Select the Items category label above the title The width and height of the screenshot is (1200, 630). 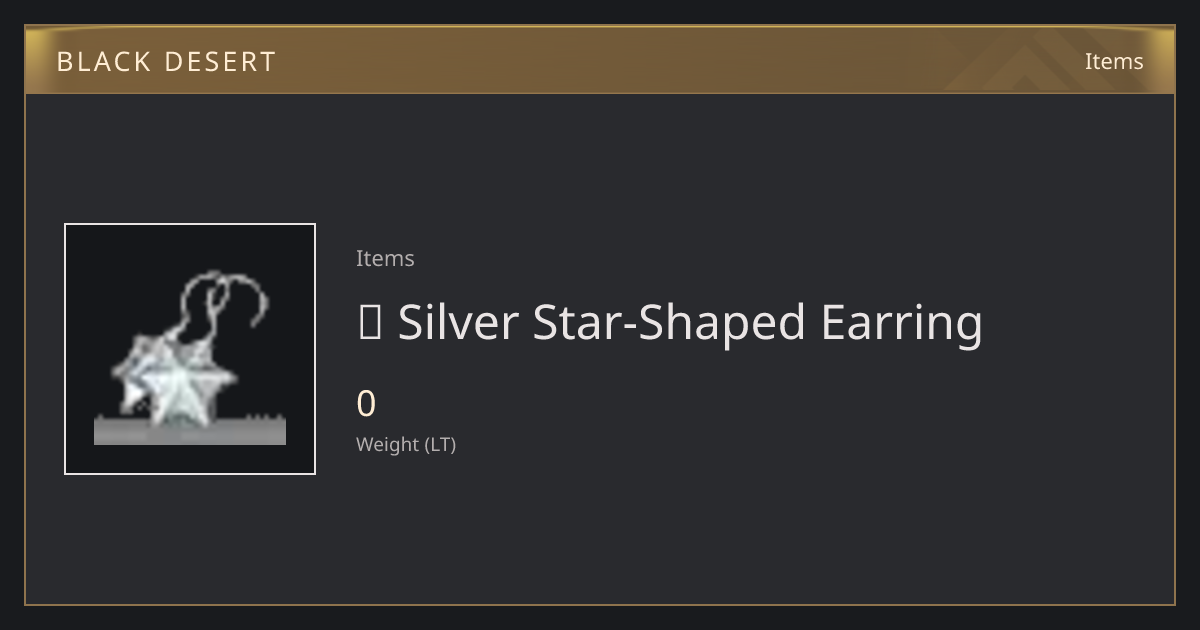click(x=385, y=258)
